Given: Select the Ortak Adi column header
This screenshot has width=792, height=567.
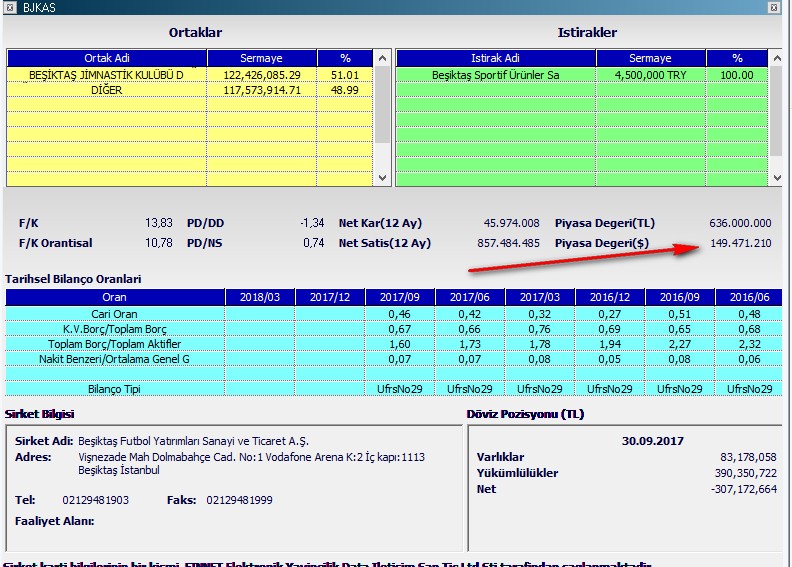Looking at the screenshot, I should 107,58.
